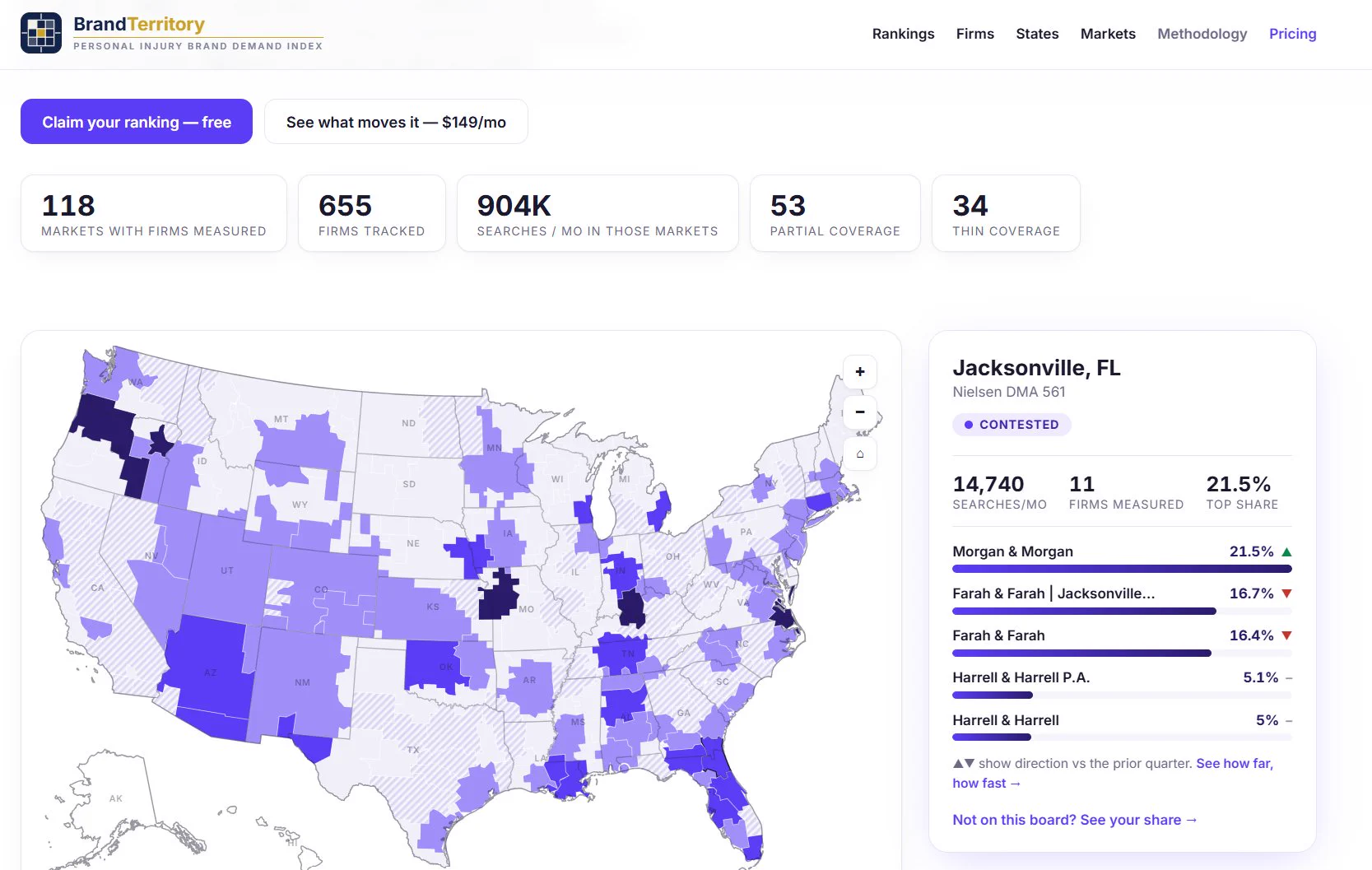Click Morgan & Morgan green up-trend arrow
Image resolution: width=1372 pixels, height=870 pixels.
1286,551
